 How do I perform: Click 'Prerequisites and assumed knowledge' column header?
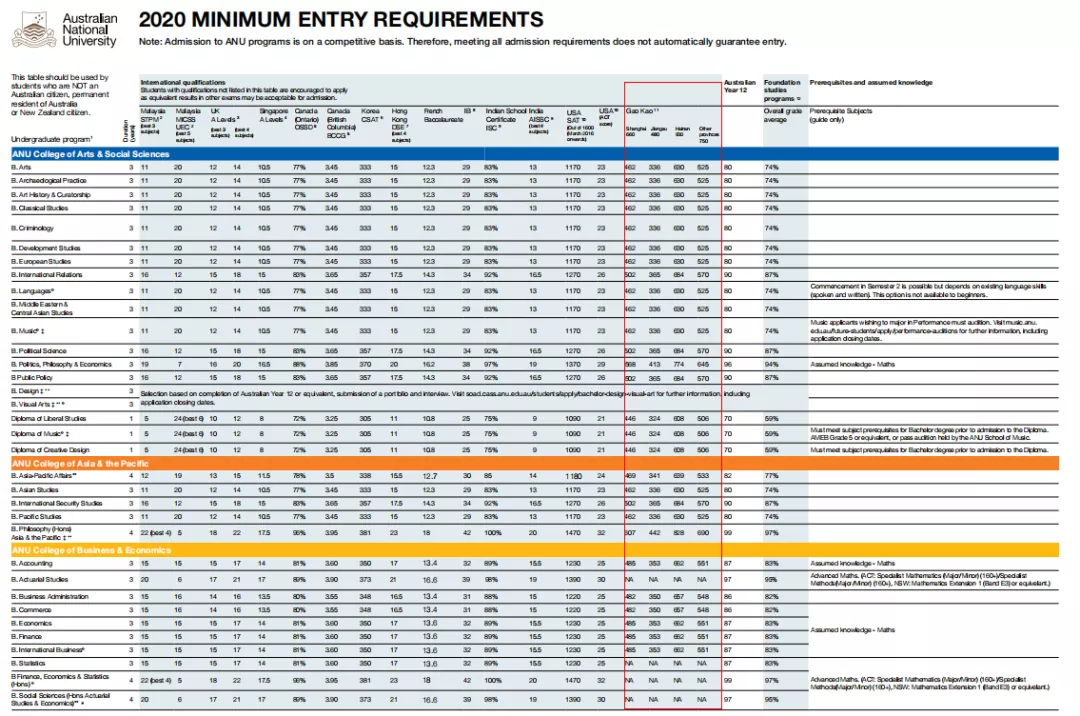point(871,83)
